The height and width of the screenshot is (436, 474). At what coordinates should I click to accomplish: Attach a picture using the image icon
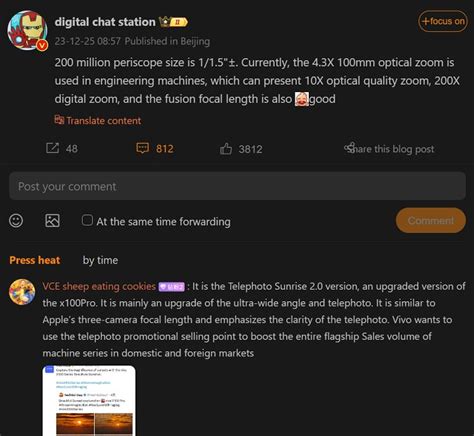click(52, 221)
